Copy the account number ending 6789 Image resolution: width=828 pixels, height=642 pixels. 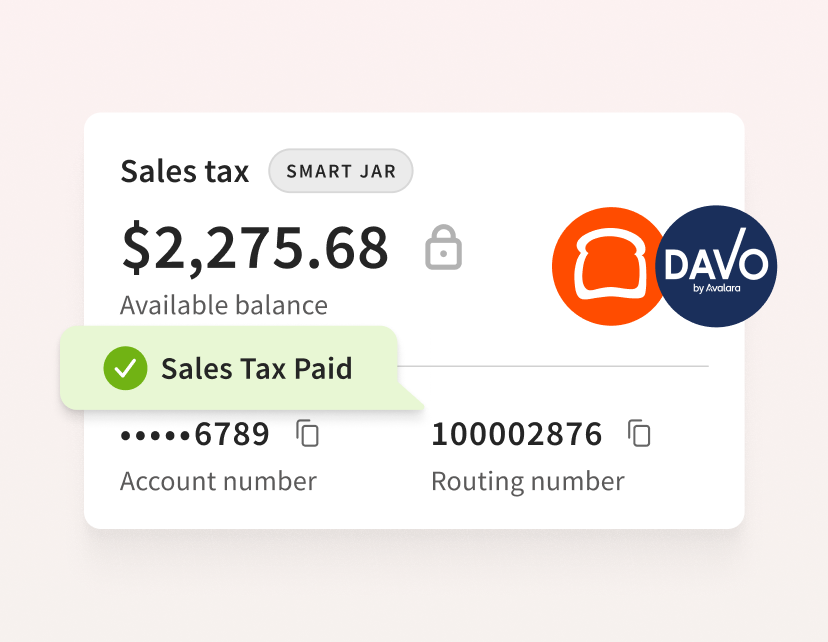(307, 433)
